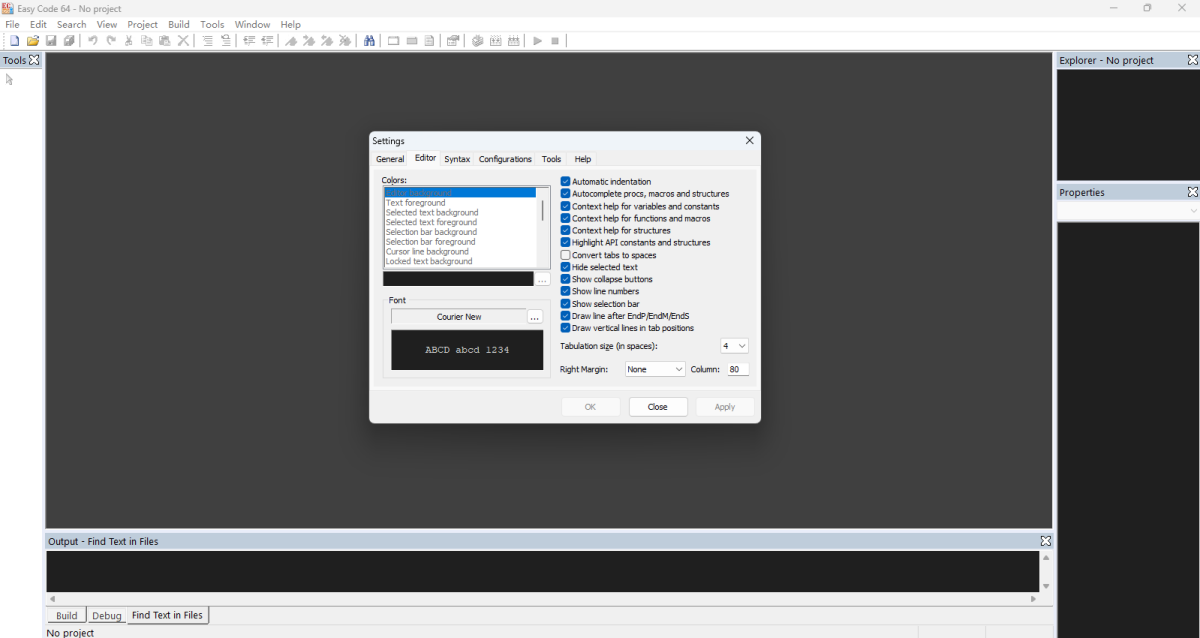
Task: Click the black editor background color swatch
Action: [458, 279]
